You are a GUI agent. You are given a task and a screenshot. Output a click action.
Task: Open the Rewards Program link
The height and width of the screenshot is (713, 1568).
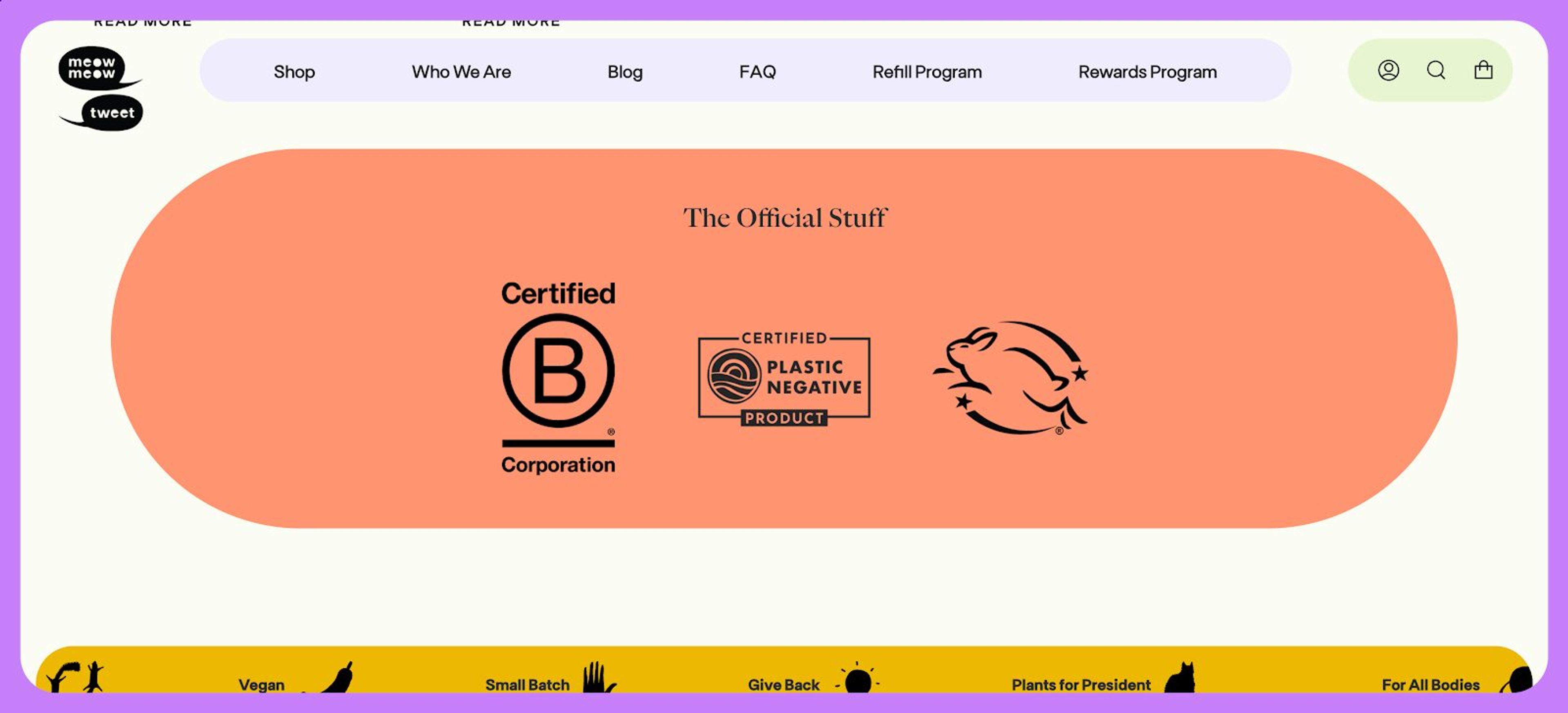point(1147,72)
